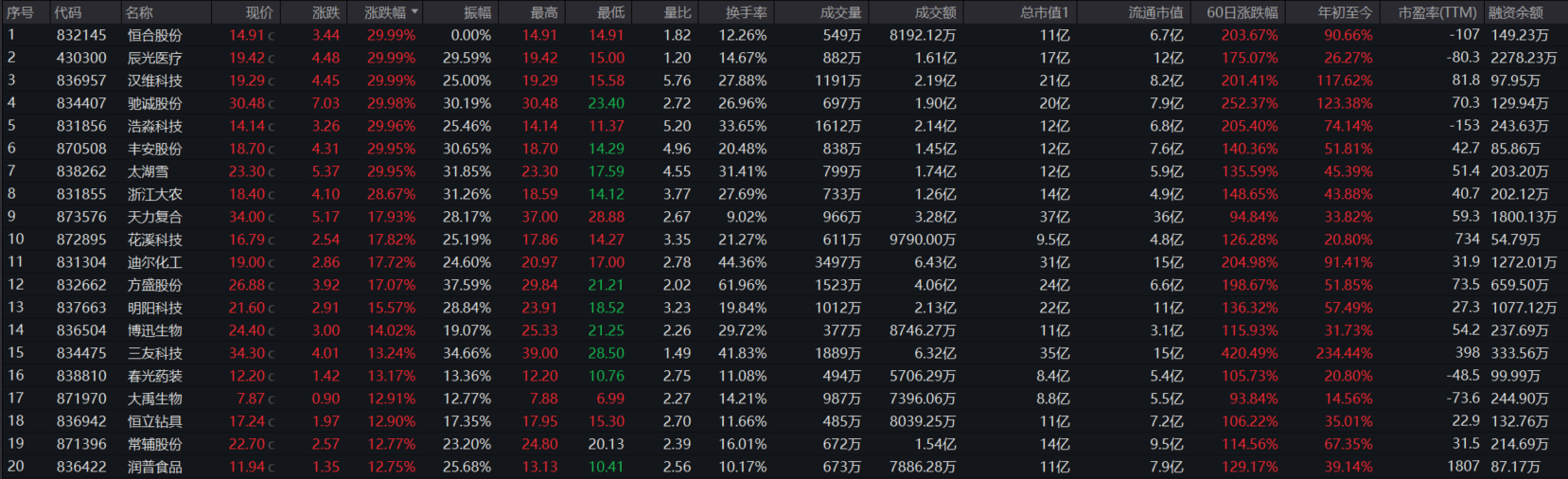Click the sort arrow beside 涨跌幅 header

click(x=414, y=12)
